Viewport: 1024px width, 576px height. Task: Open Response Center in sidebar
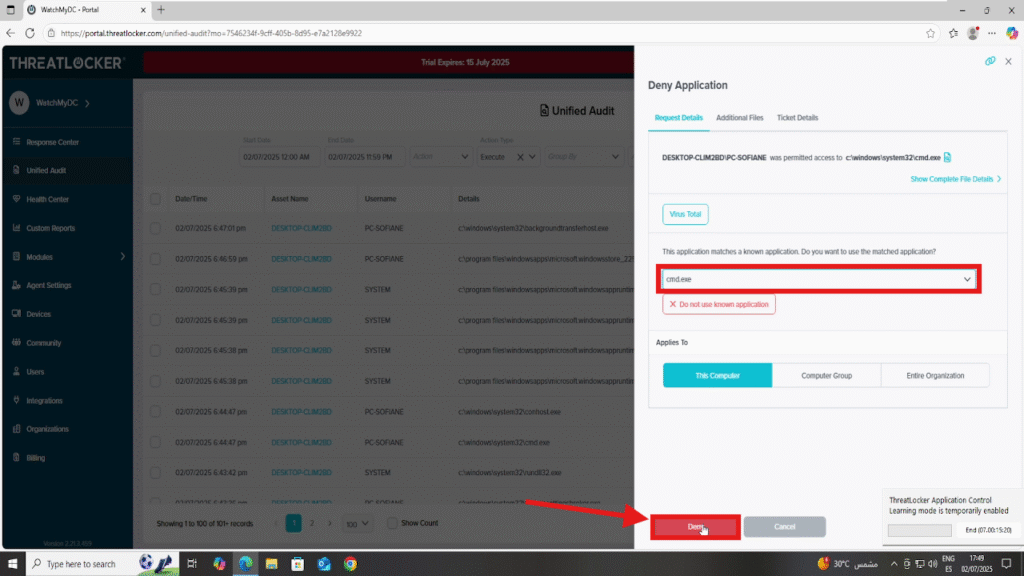pos(52,142)
